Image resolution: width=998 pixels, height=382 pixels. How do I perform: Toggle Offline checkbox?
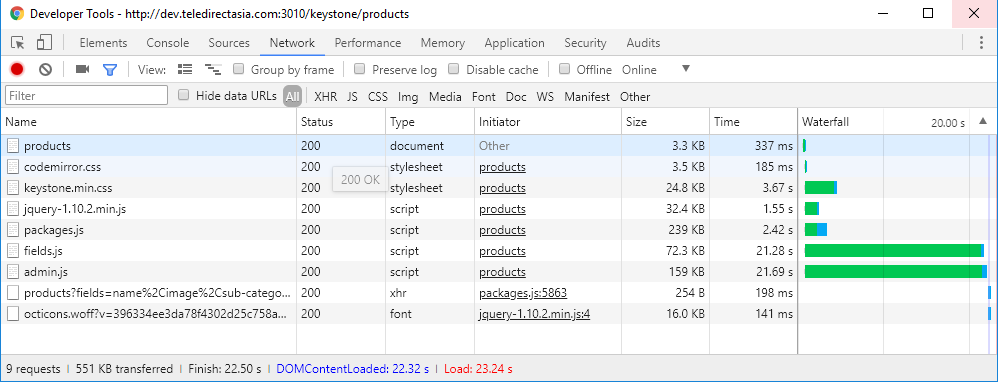click(x=565, y=69)
